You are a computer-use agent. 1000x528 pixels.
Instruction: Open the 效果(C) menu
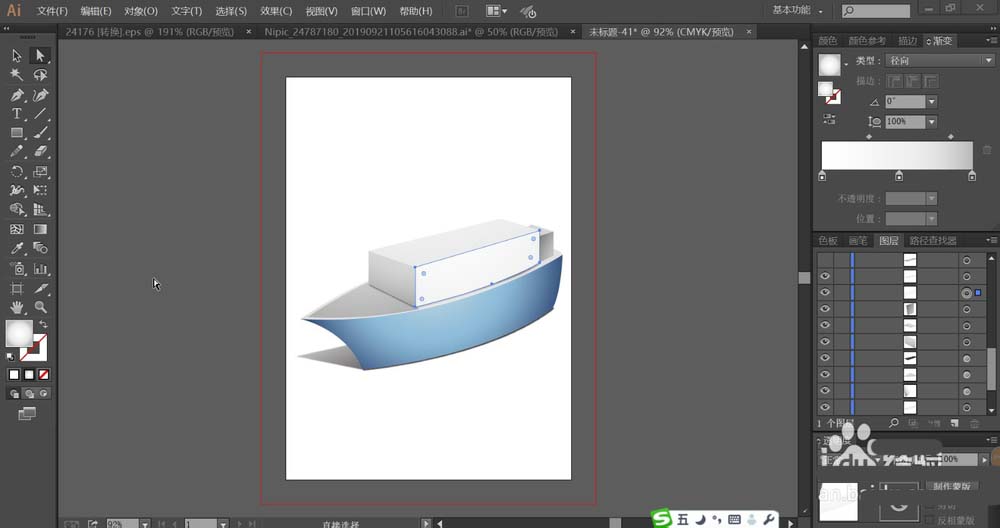pos(276,11)
